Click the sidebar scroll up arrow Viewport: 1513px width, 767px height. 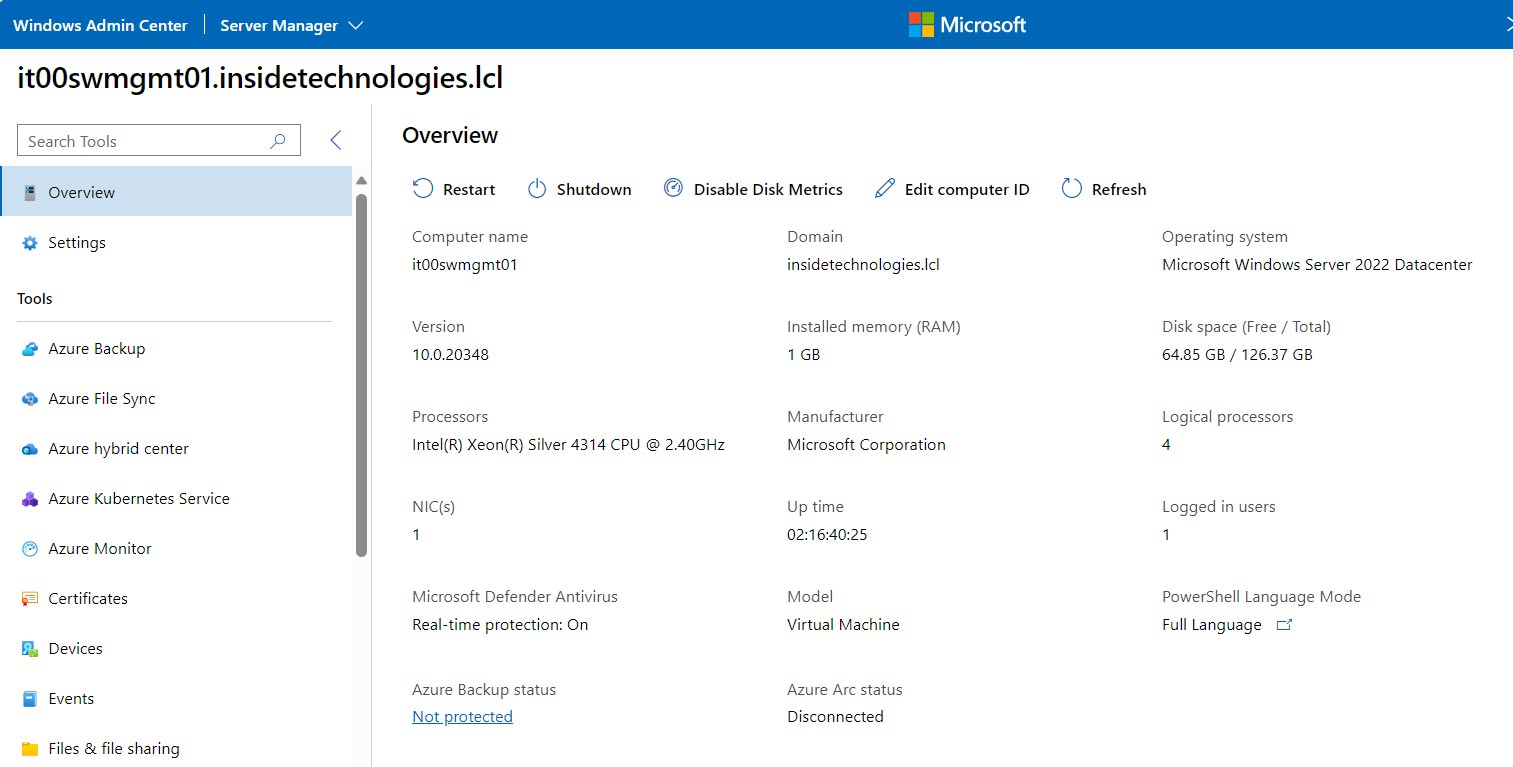click(x=361, y=181)
